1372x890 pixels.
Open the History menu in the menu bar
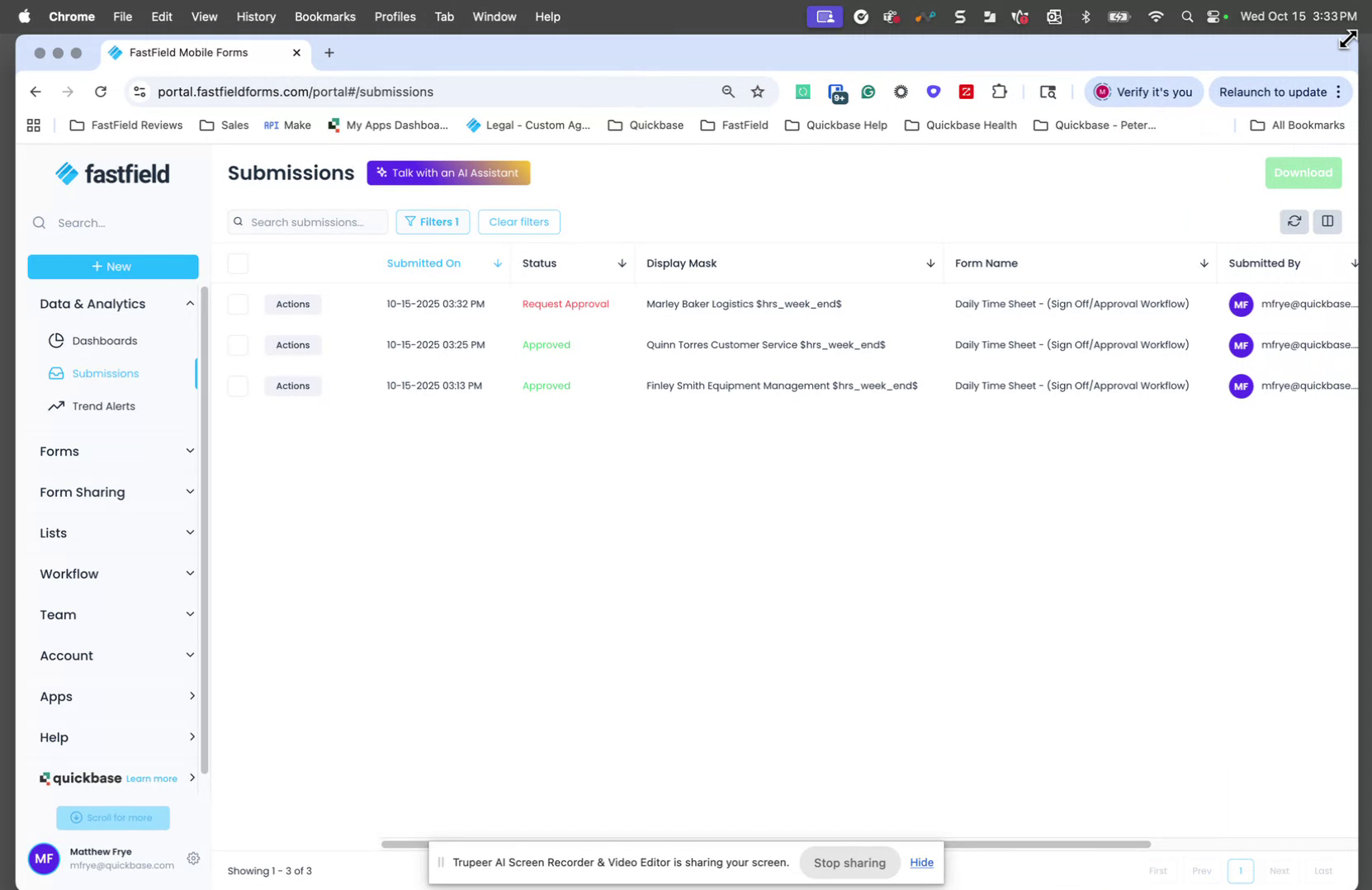click(256, 17)
